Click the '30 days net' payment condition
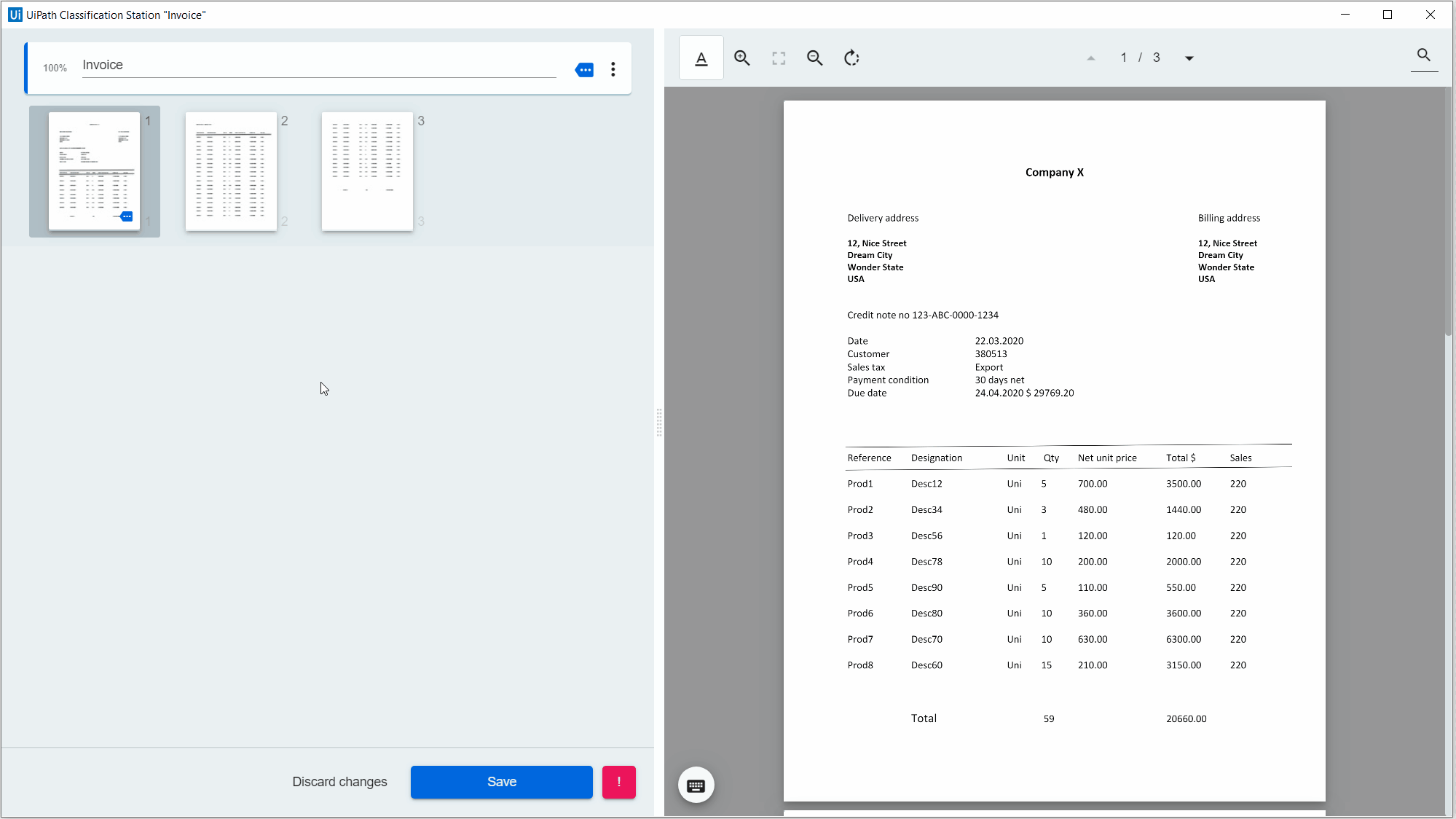This screenshot has height=819, width=1456. point(999,380)
